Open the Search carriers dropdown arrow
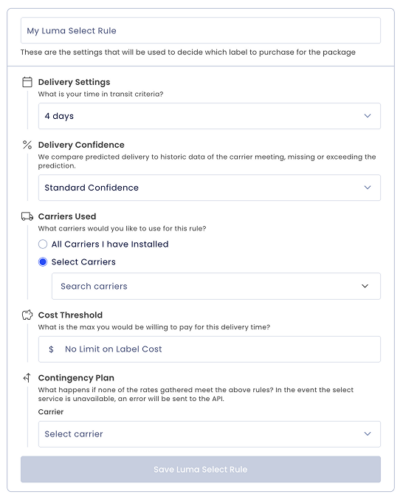The width and height of the screenshot is (403, 500). (365, 286)
